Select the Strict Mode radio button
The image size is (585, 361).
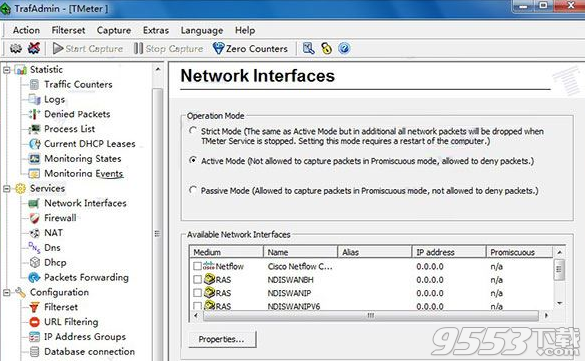point(193,131)
